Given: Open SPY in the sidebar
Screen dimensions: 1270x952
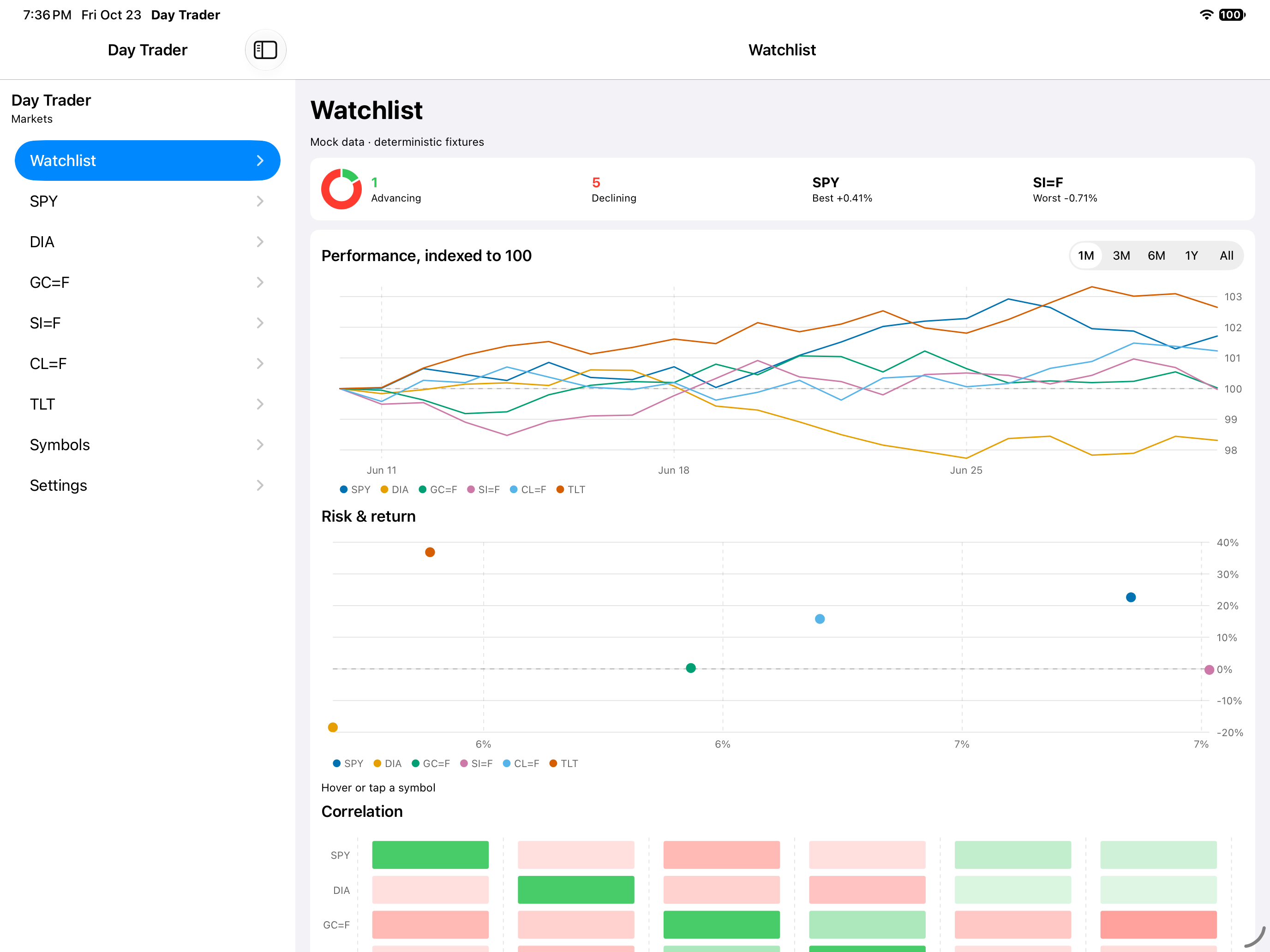Looking at the screenshot, I should (x=148, y=202).
